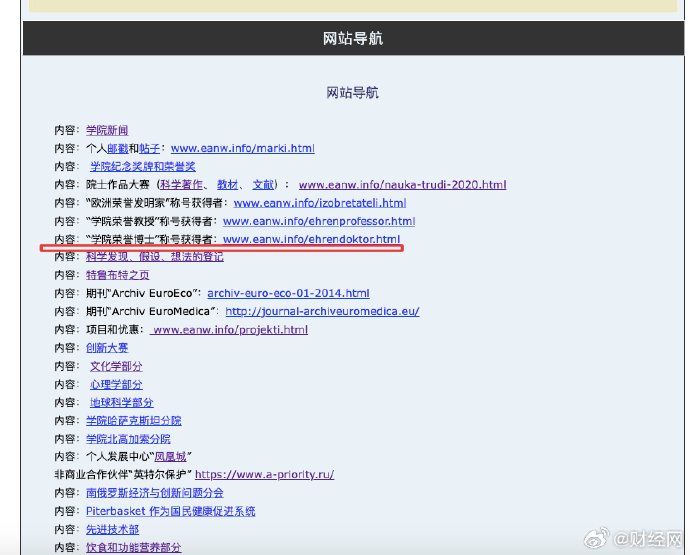Open the 学院哈萨克斯坦分院 link
This screenshot has width=690, height=555.
133,420
